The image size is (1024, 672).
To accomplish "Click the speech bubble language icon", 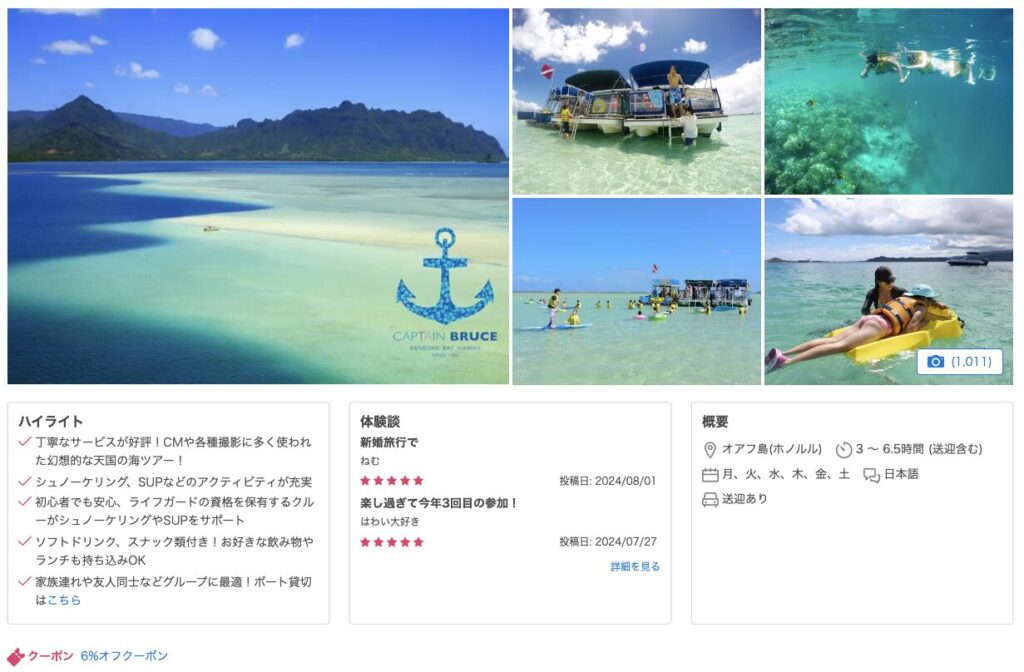I will 871,475.
